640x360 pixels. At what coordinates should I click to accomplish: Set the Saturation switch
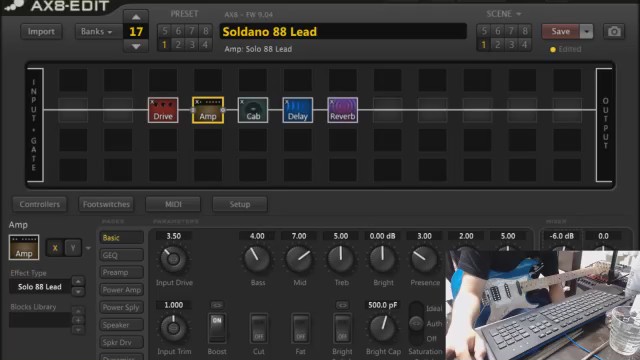416,324
